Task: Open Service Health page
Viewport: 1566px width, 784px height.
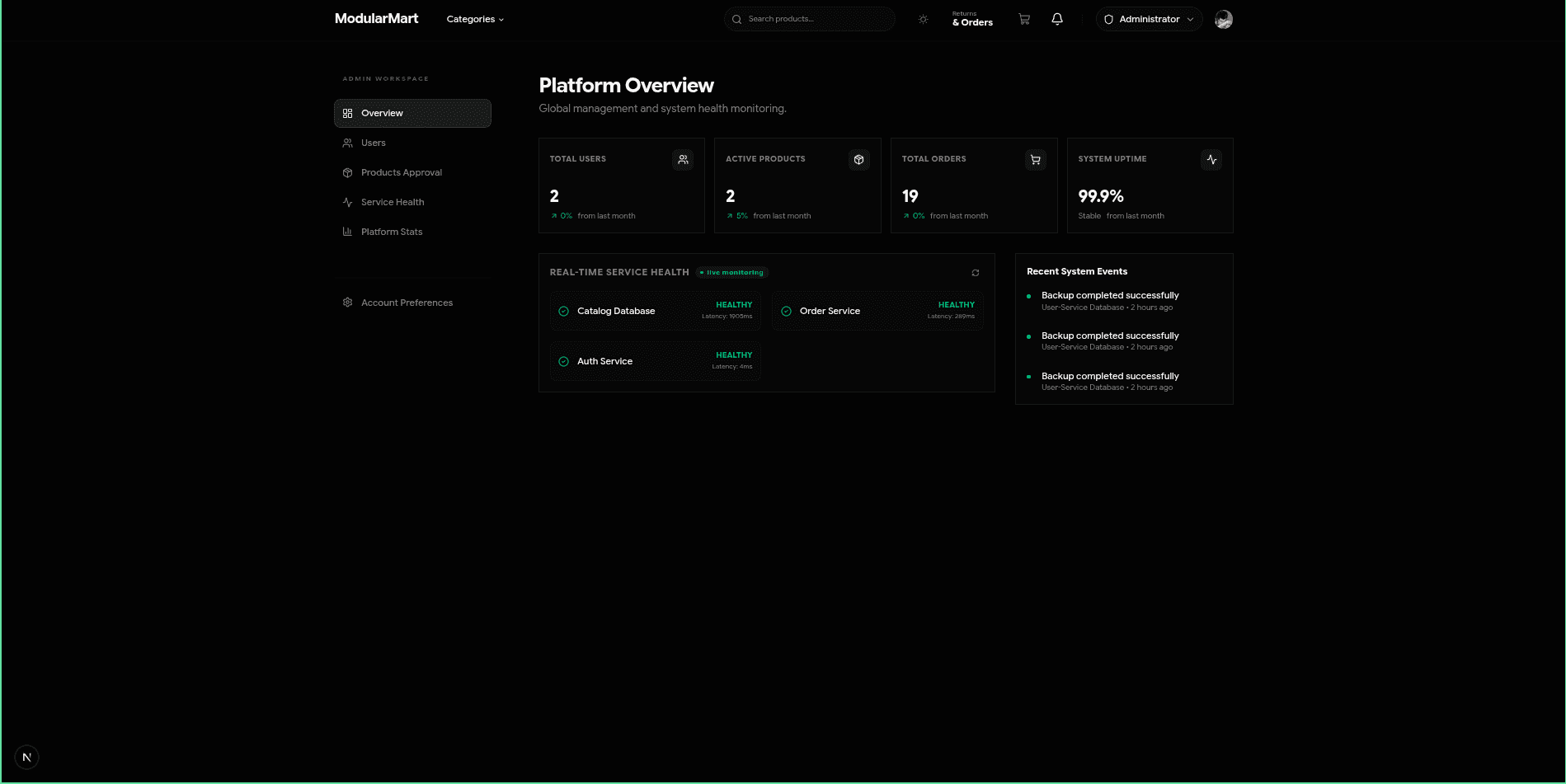Action: click(412, 202)
